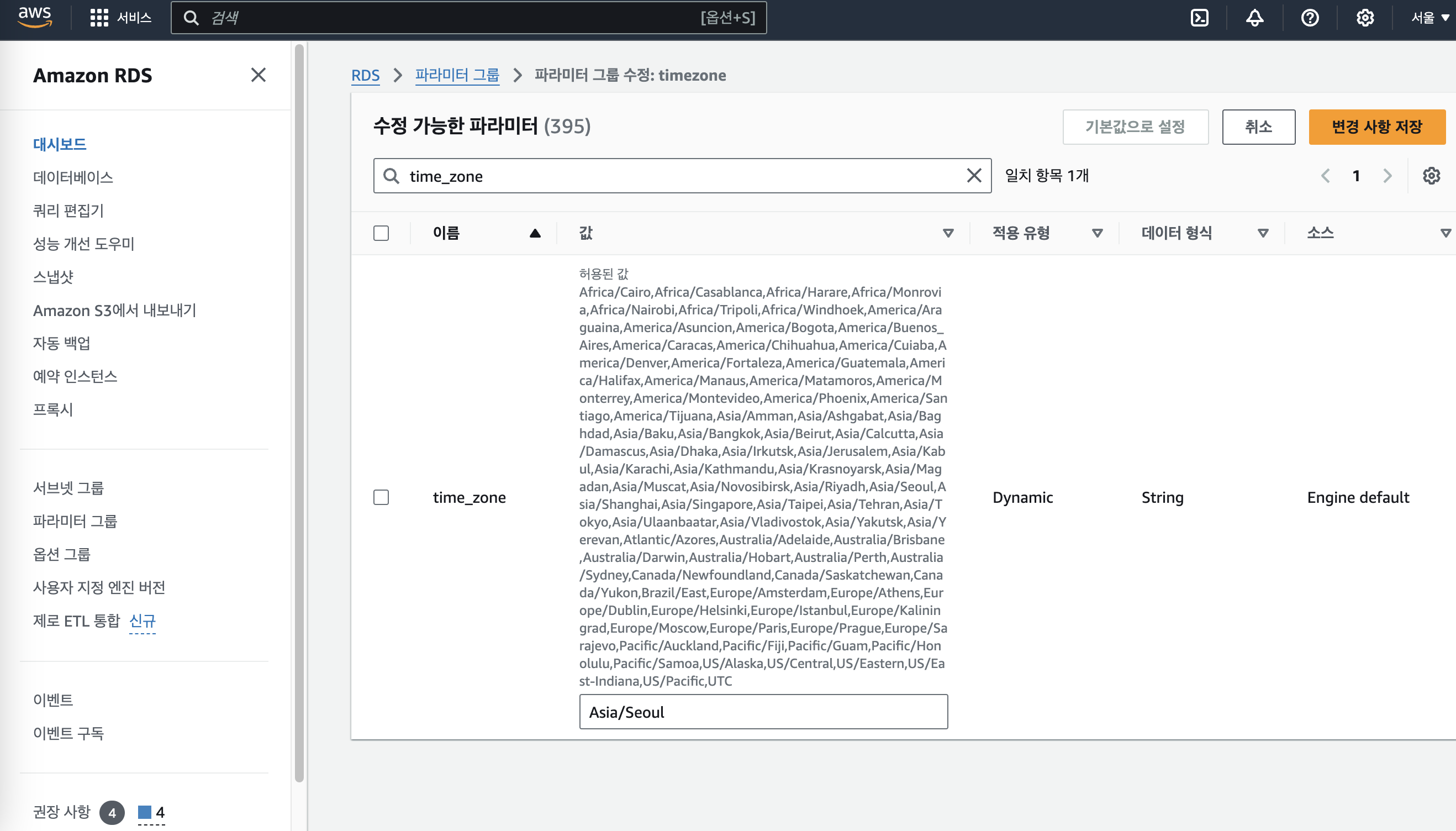Image resolution: width=1456 pixels, height=831 pixels.
Task: Expand the Seoul region selector
Action: pyautogui.click(x=1429, y=18)
